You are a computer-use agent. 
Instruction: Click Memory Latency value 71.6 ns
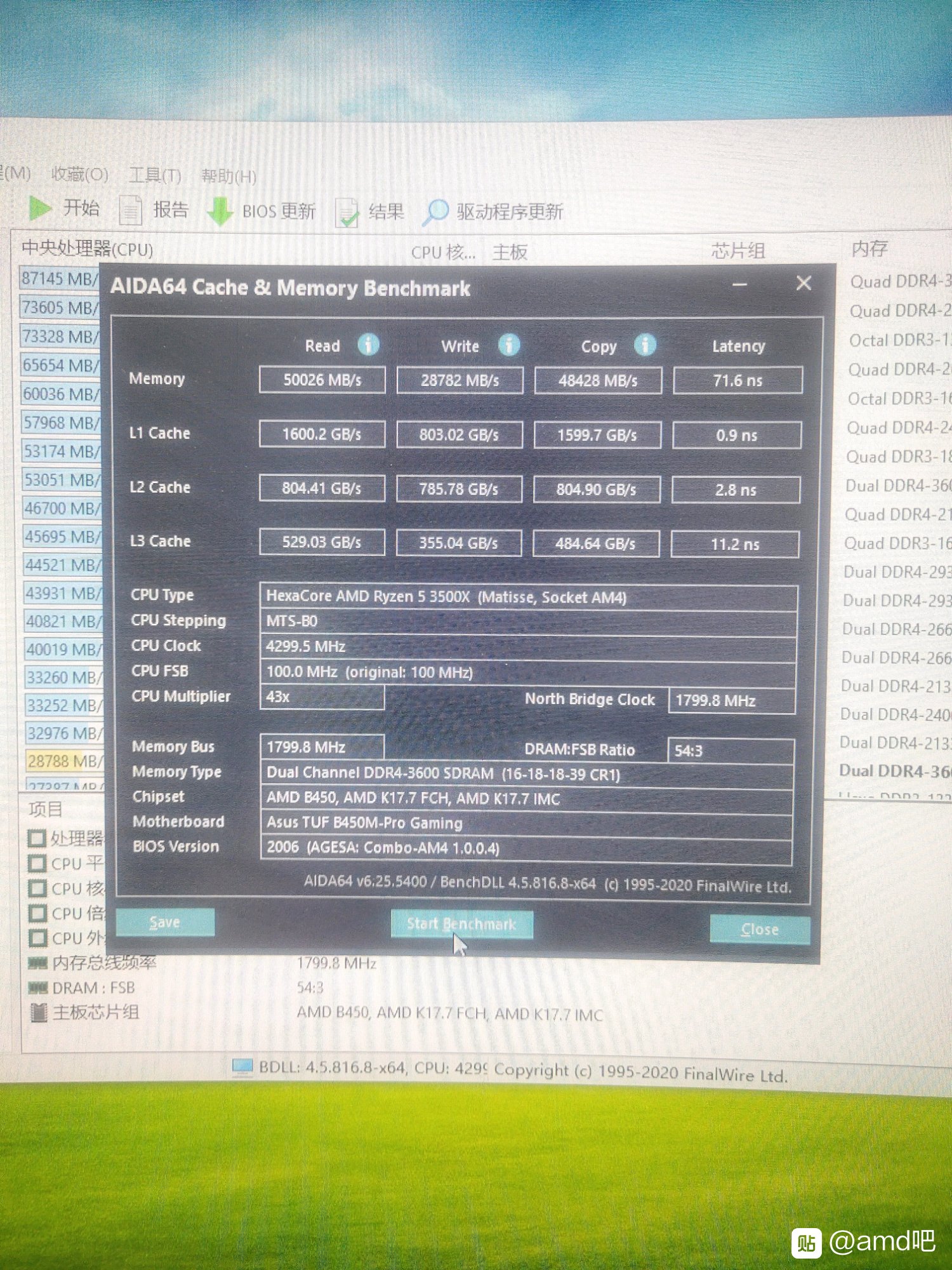click(737, 381)
